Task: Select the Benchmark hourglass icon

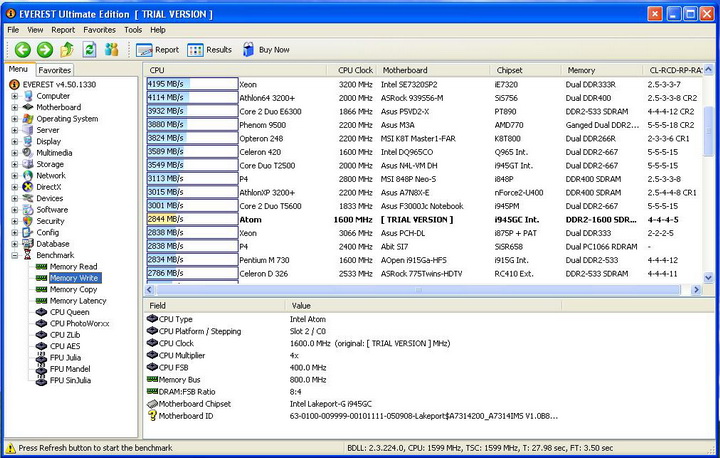Action: click(28, 255)
